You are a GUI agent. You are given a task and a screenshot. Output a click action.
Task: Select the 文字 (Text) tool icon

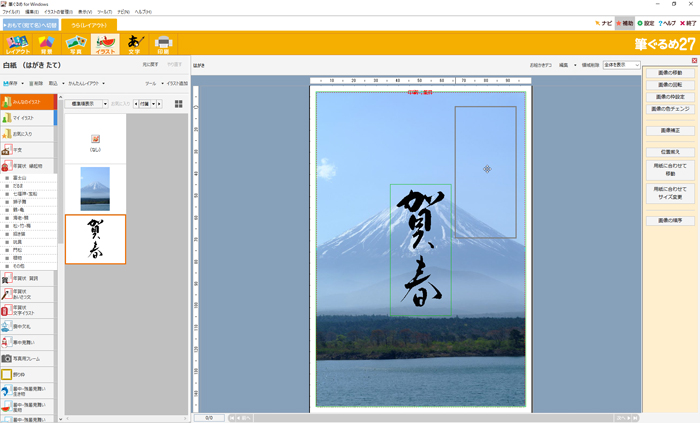pos(135,43)
